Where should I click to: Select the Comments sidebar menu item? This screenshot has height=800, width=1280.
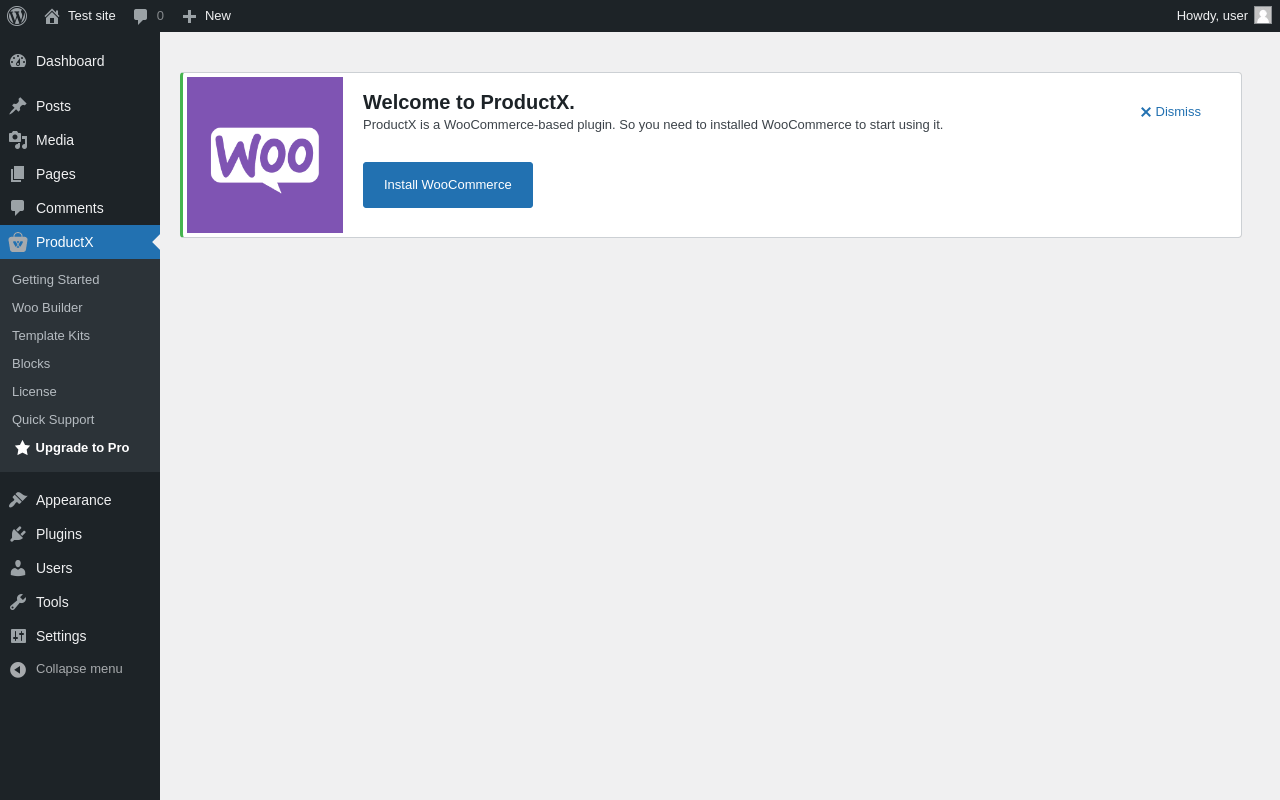coord(80,208)
